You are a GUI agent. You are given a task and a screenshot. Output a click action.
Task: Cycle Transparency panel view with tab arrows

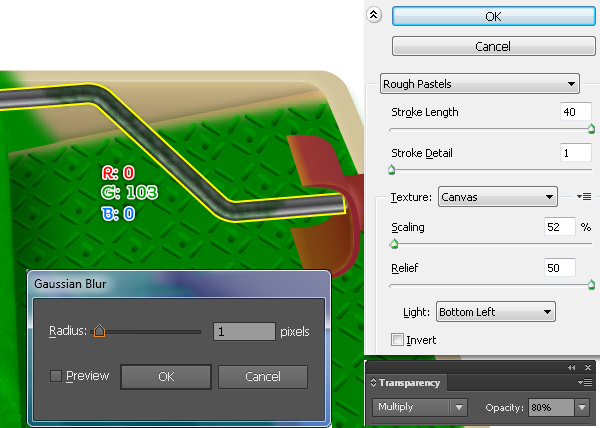coord(373,383)
